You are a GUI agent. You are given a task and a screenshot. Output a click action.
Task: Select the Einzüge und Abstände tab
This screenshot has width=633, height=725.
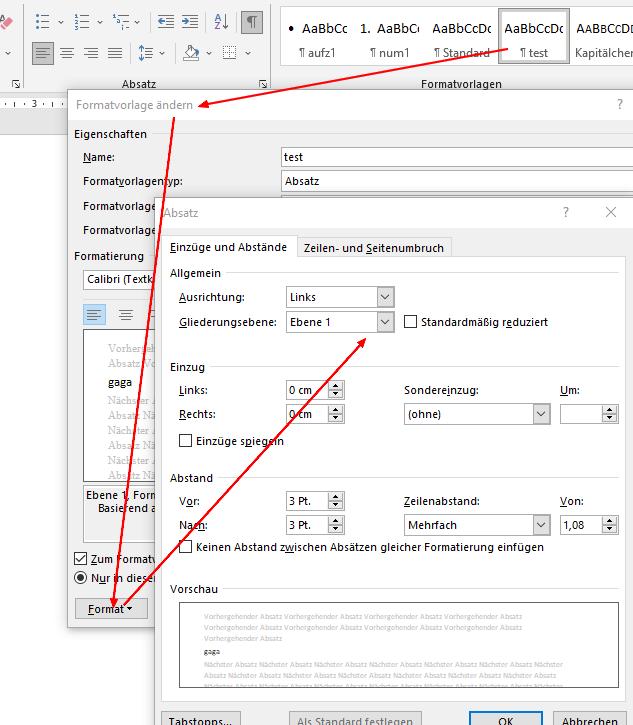[228, 247]
